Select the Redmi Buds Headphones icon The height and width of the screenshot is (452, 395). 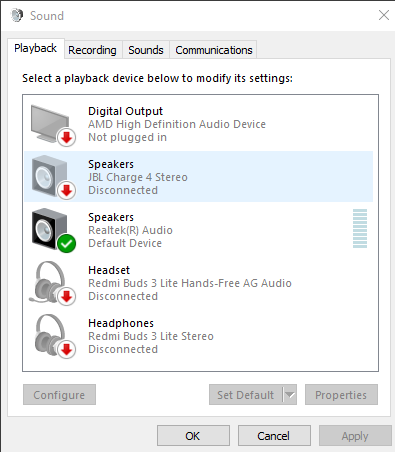pos(50,335)
